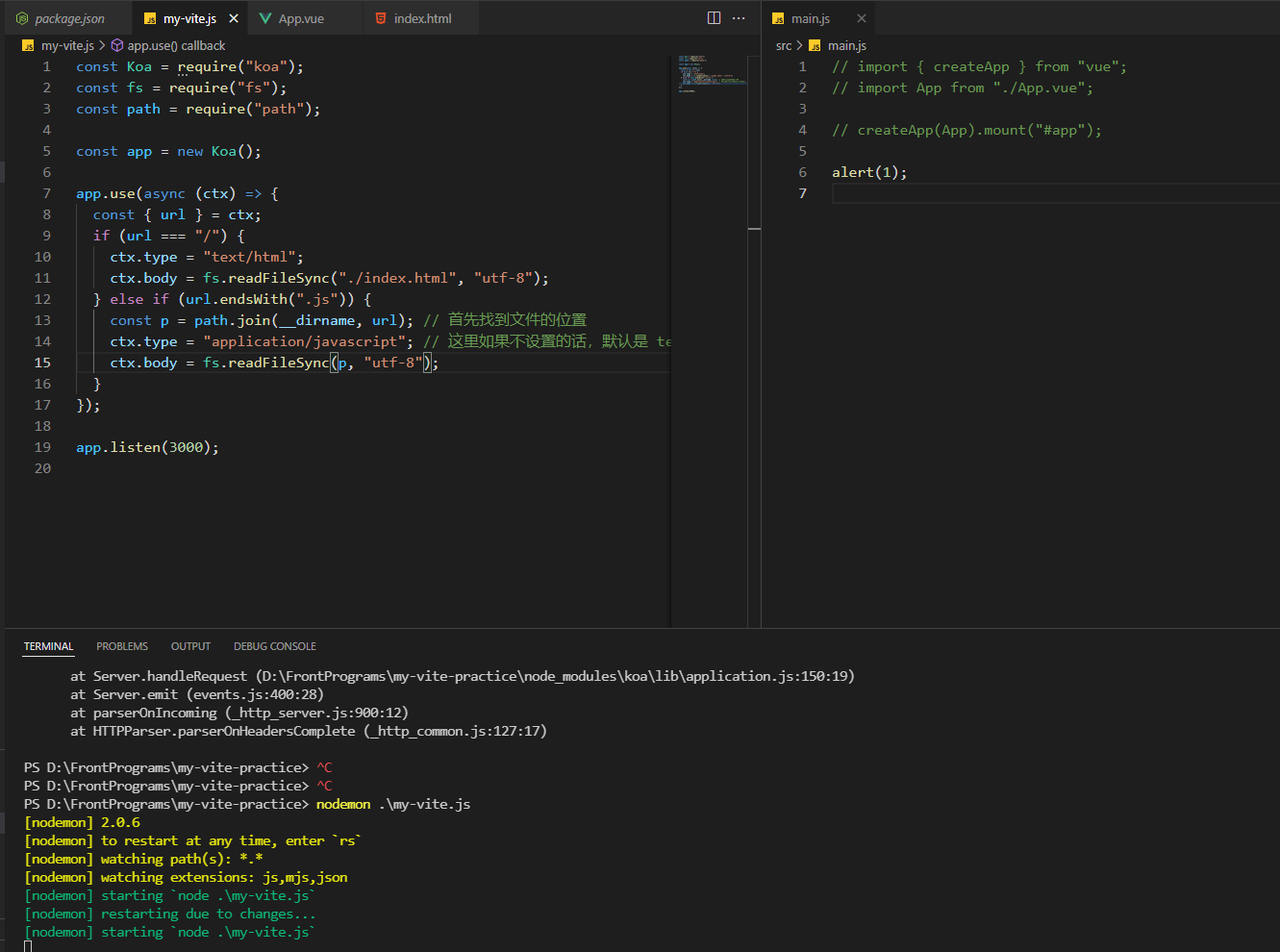Image resolution: width=1280 pixels, height=952 pixels.
Task: Click line number 19 in my-vite.js
Action: point(42,447)
